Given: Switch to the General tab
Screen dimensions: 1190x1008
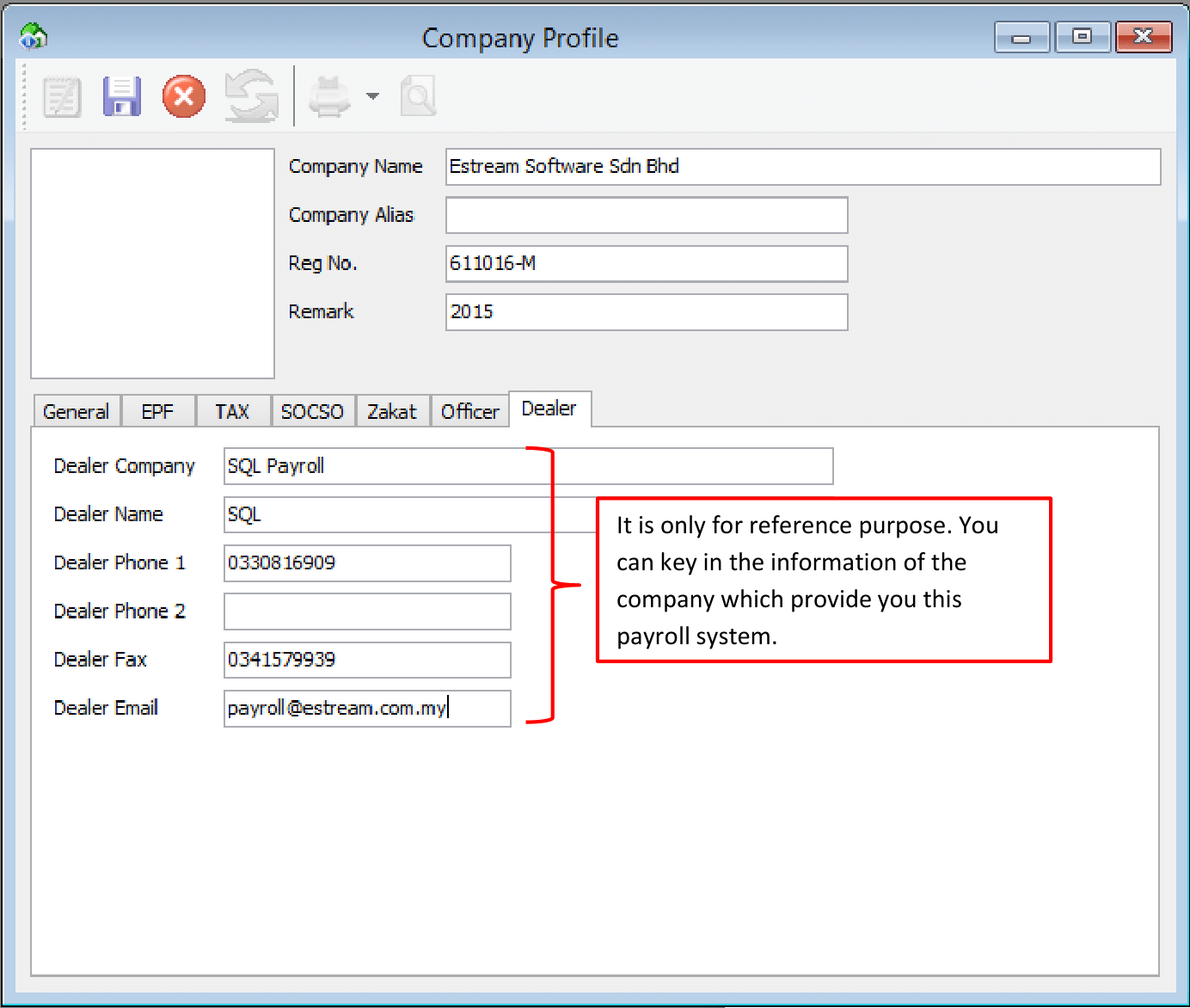Looking at the screenshot, I should pyautogui.click(x=77, y=412).
